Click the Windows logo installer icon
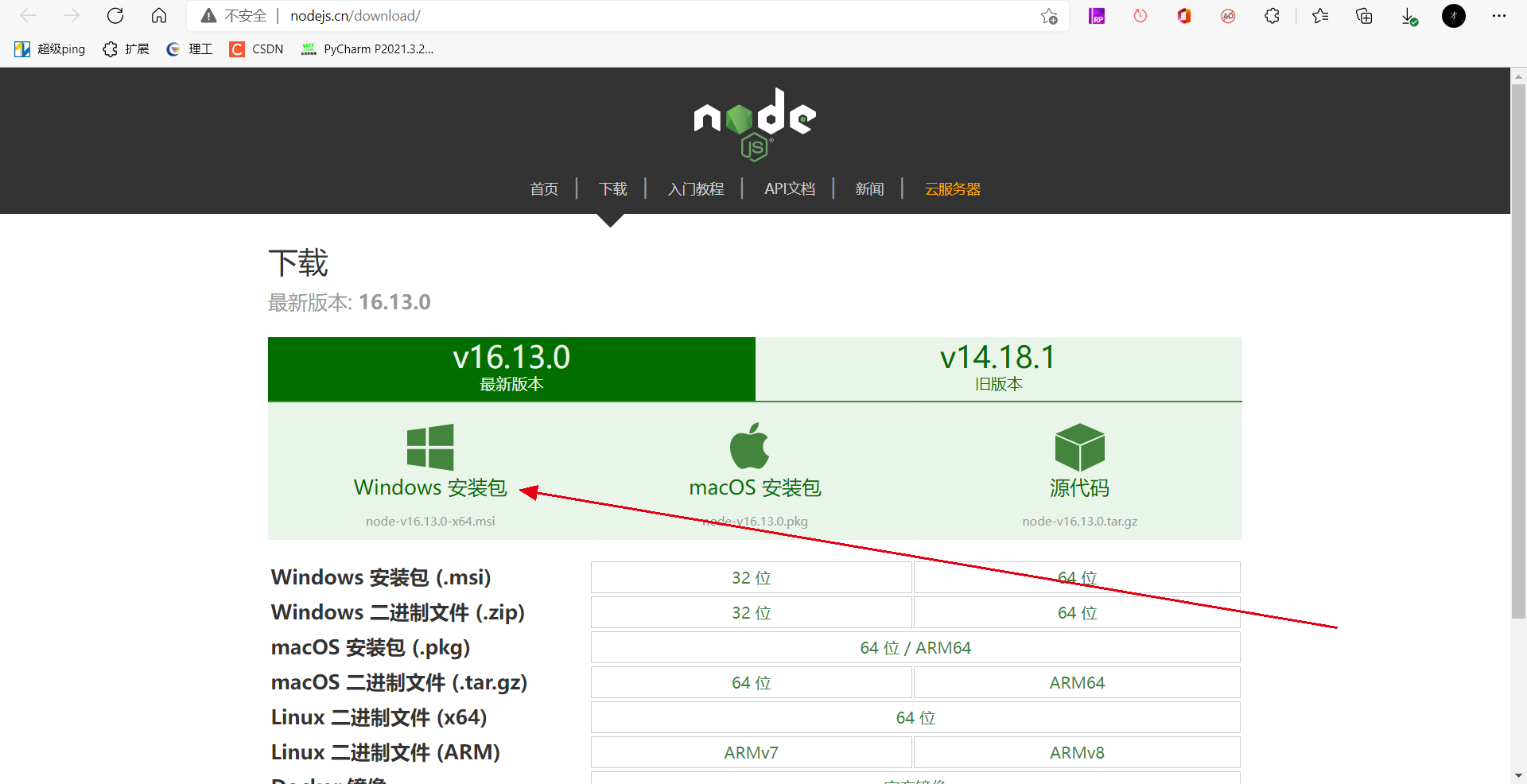This screenshot has height=784, width=1527. [x=430, y=447]
